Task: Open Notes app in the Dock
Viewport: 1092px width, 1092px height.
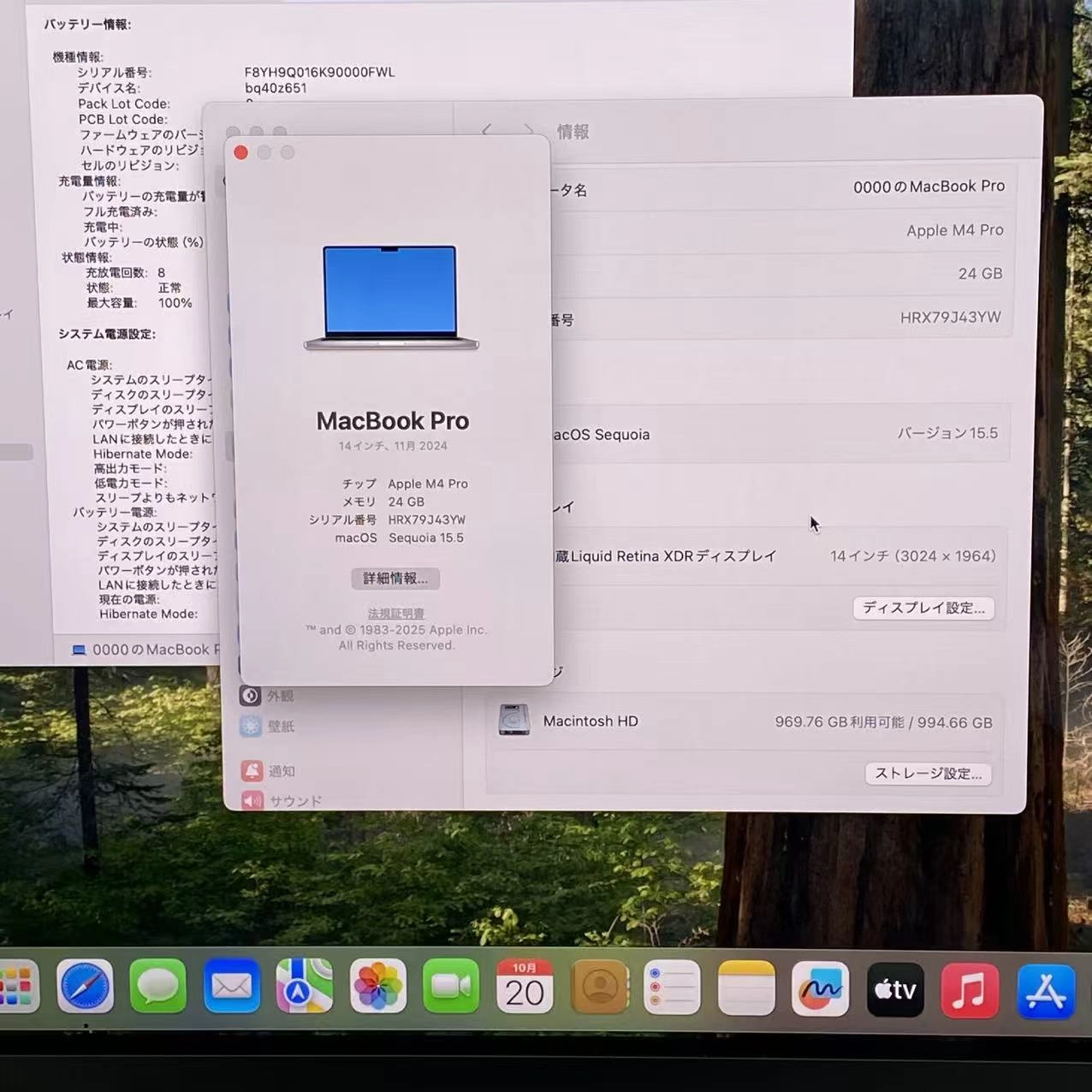Action: [x=746, y=988]
